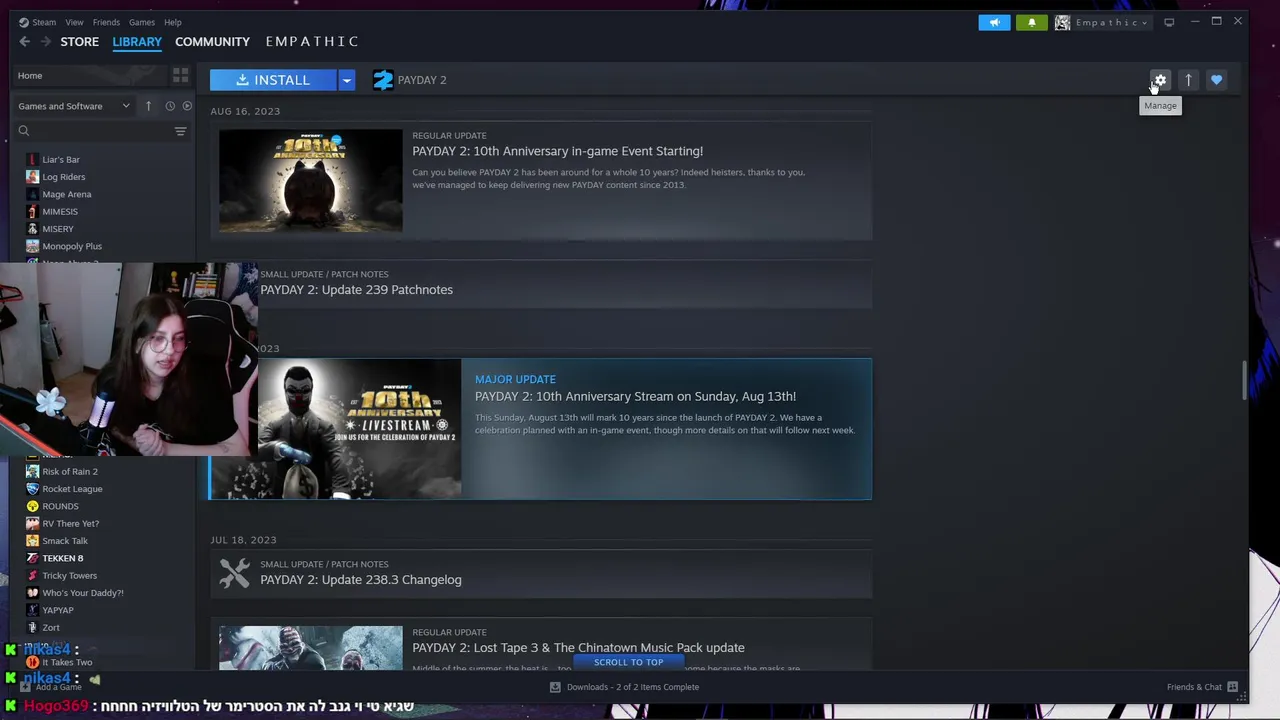Switch to the STORE tab
This screenshot has height=720, width=1280.
click(x=79, y=41)
